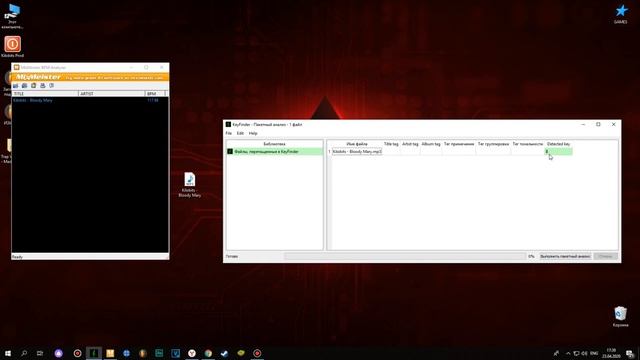The image size is (640, 360).
Task: Sort by the ARTIST column in MixMeister
Action: tap(111, 94)
